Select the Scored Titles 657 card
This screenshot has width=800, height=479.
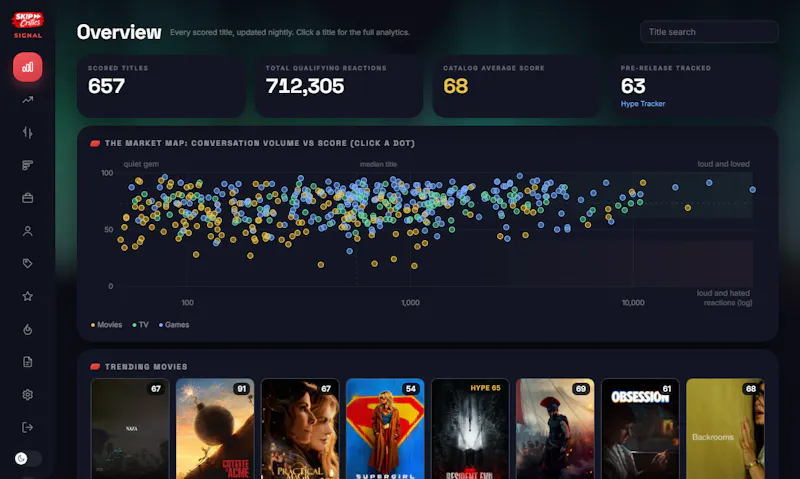[161, 87]
